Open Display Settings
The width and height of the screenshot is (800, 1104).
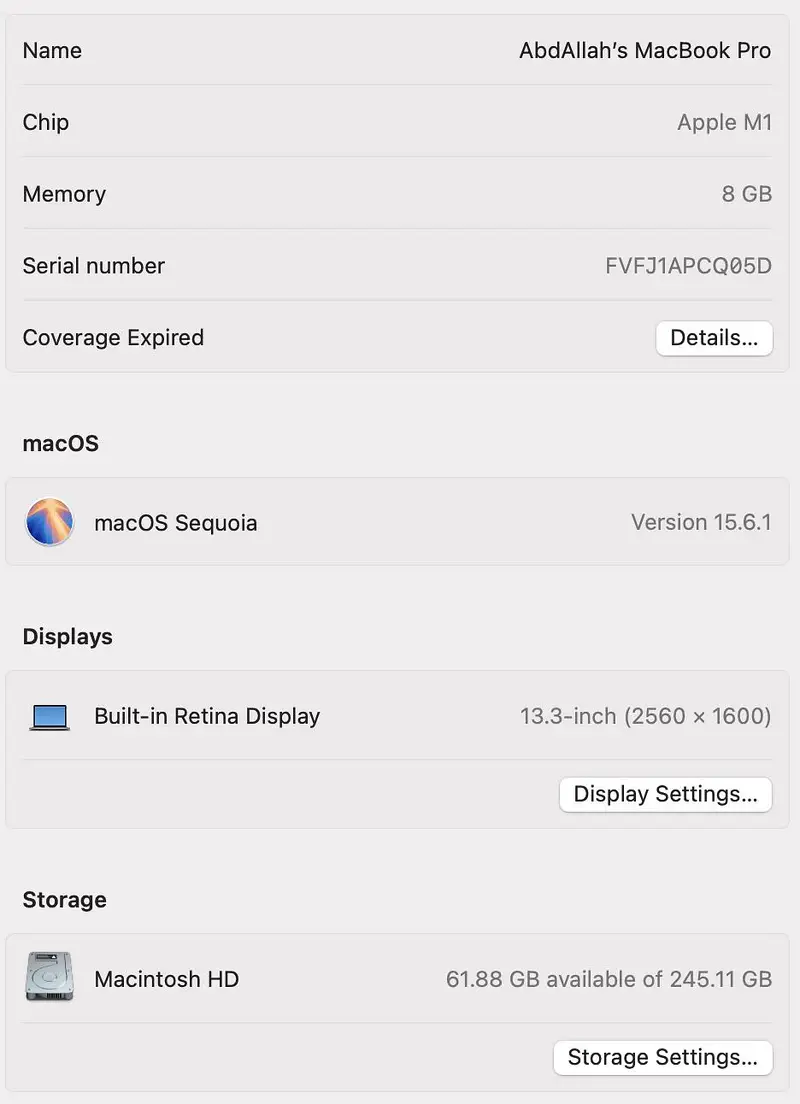665,794
